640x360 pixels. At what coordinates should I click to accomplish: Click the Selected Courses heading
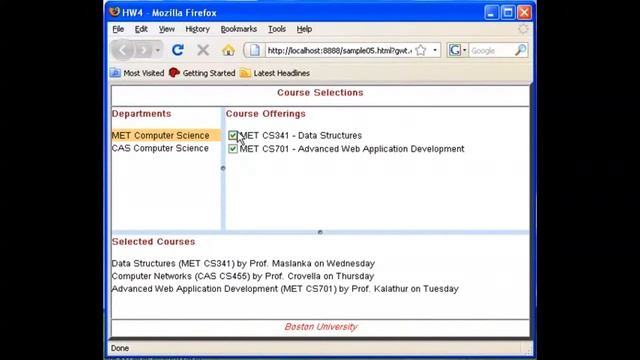153,242
